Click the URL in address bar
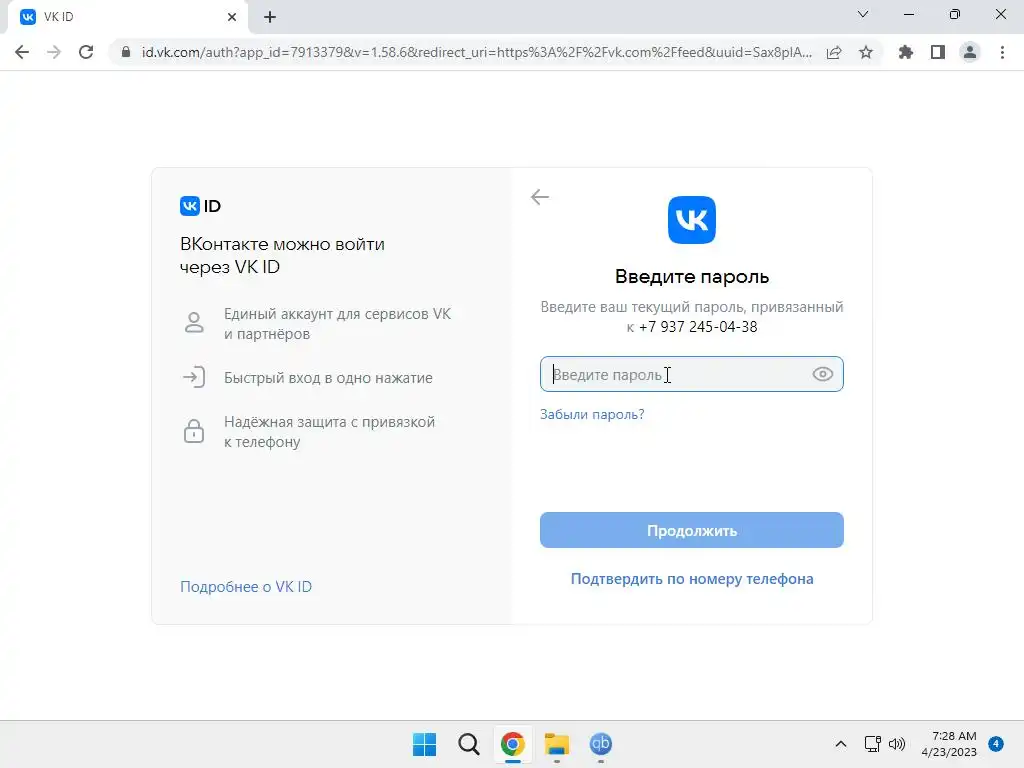This screenshot has height=768, width=1024. click(x=477, y=52)
